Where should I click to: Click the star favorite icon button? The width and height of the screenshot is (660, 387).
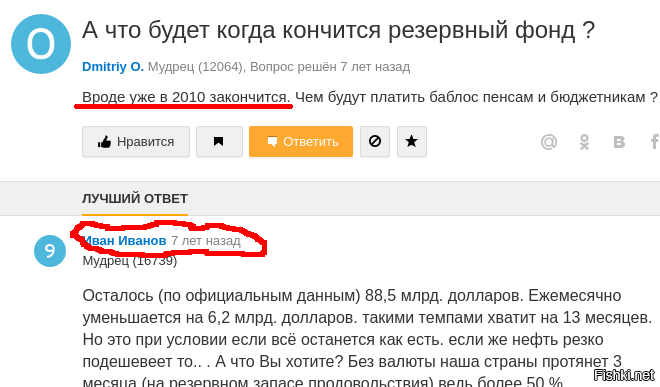(412, 141)
